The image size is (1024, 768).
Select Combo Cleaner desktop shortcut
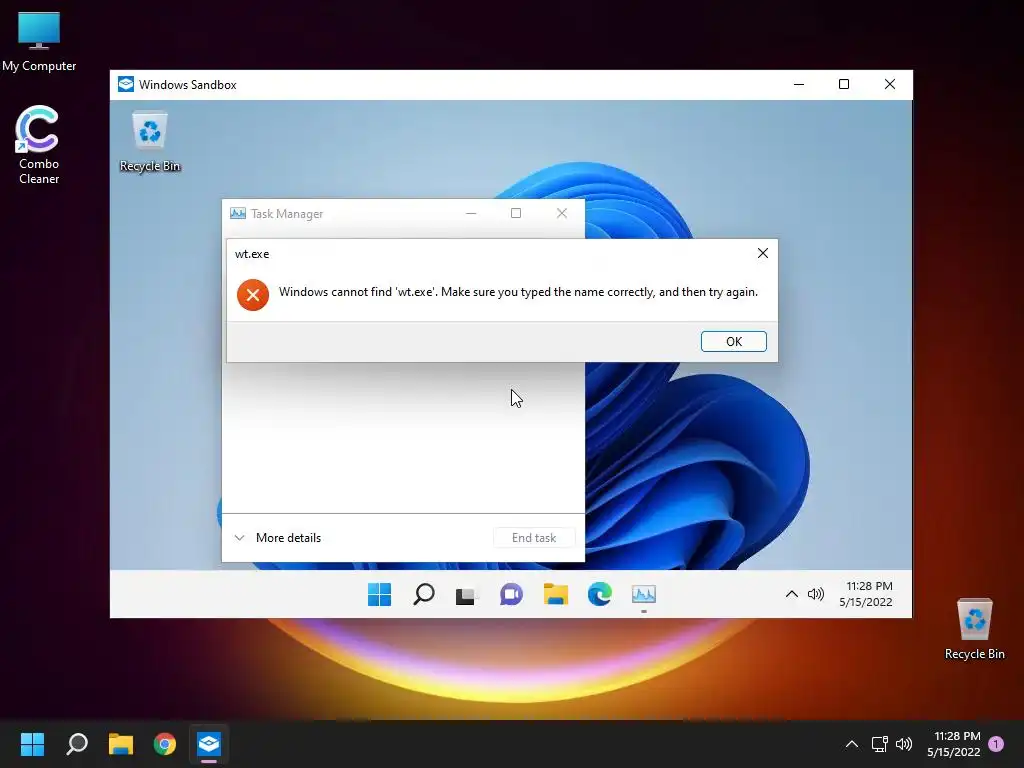[x=39, y=145]
